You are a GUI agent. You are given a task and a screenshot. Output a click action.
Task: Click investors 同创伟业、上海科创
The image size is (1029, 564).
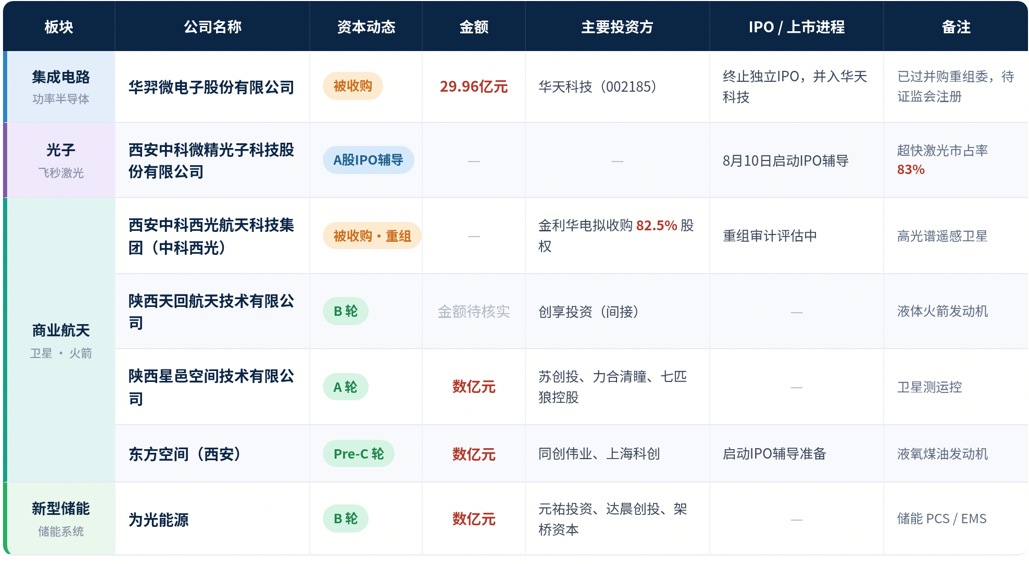click(598, 454)
